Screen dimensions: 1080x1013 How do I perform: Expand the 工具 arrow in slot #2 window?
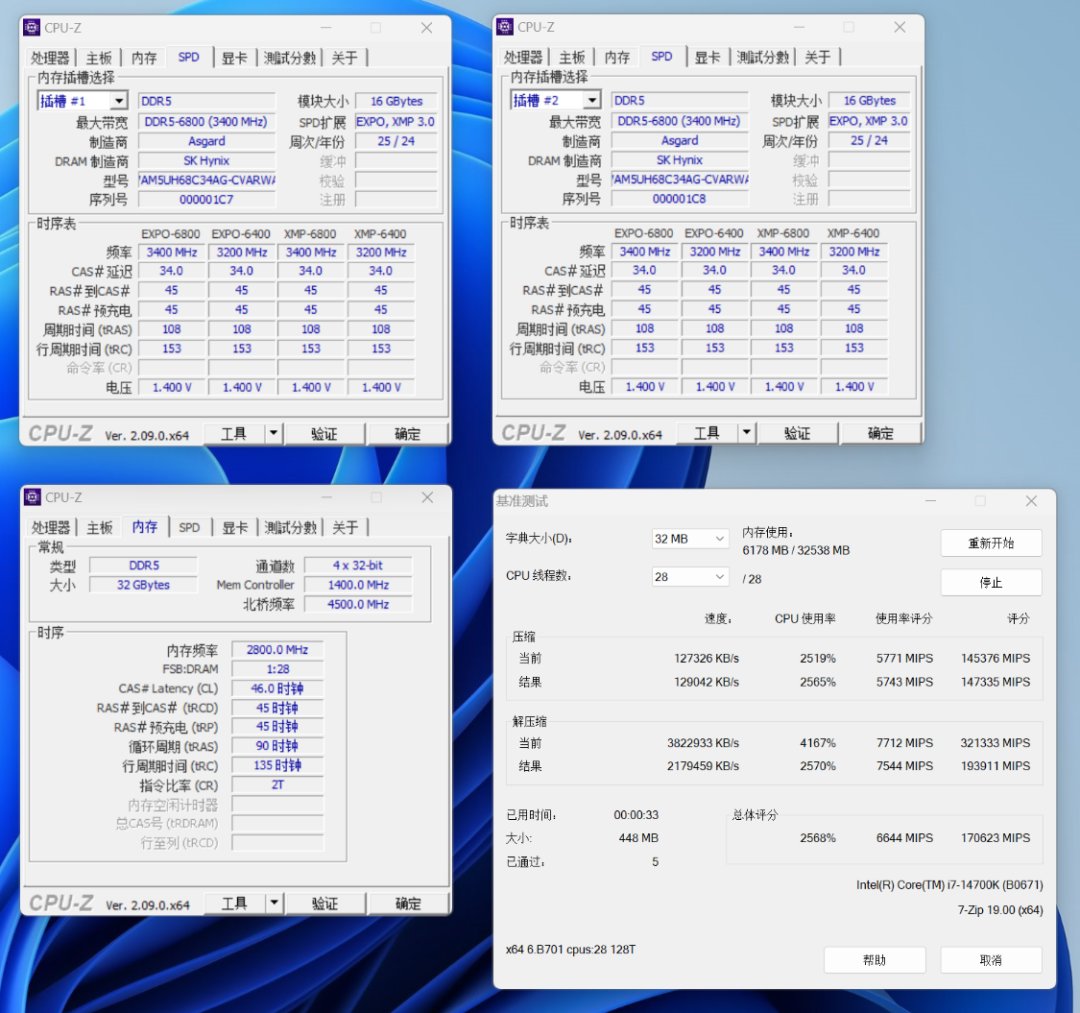(747, 432)
